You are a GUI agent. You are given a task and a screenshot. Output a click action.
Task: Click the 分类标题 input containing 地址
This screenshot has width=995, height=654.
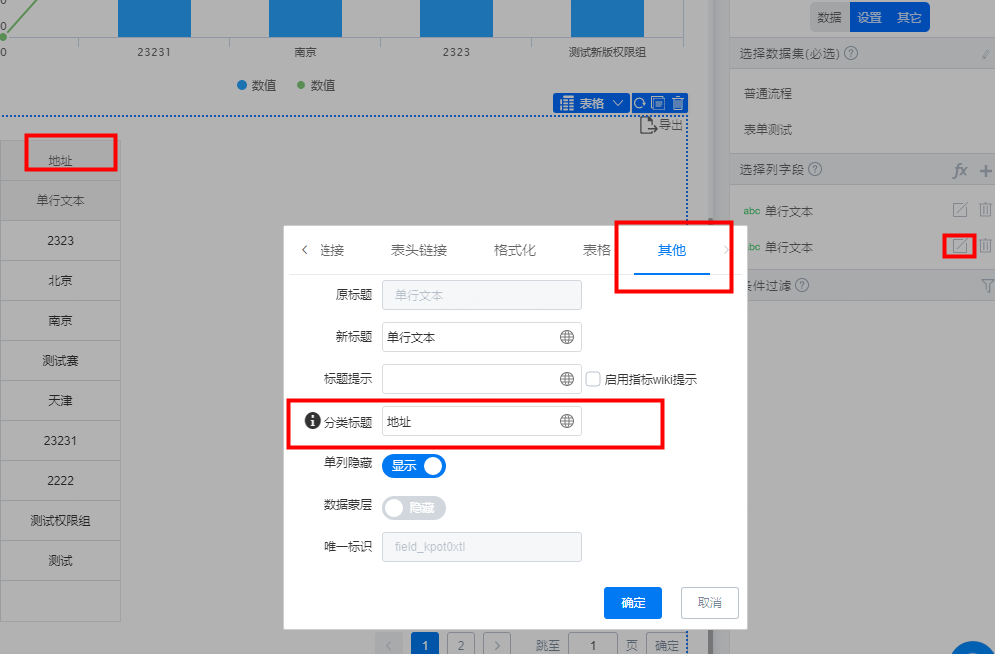point(482,421)
